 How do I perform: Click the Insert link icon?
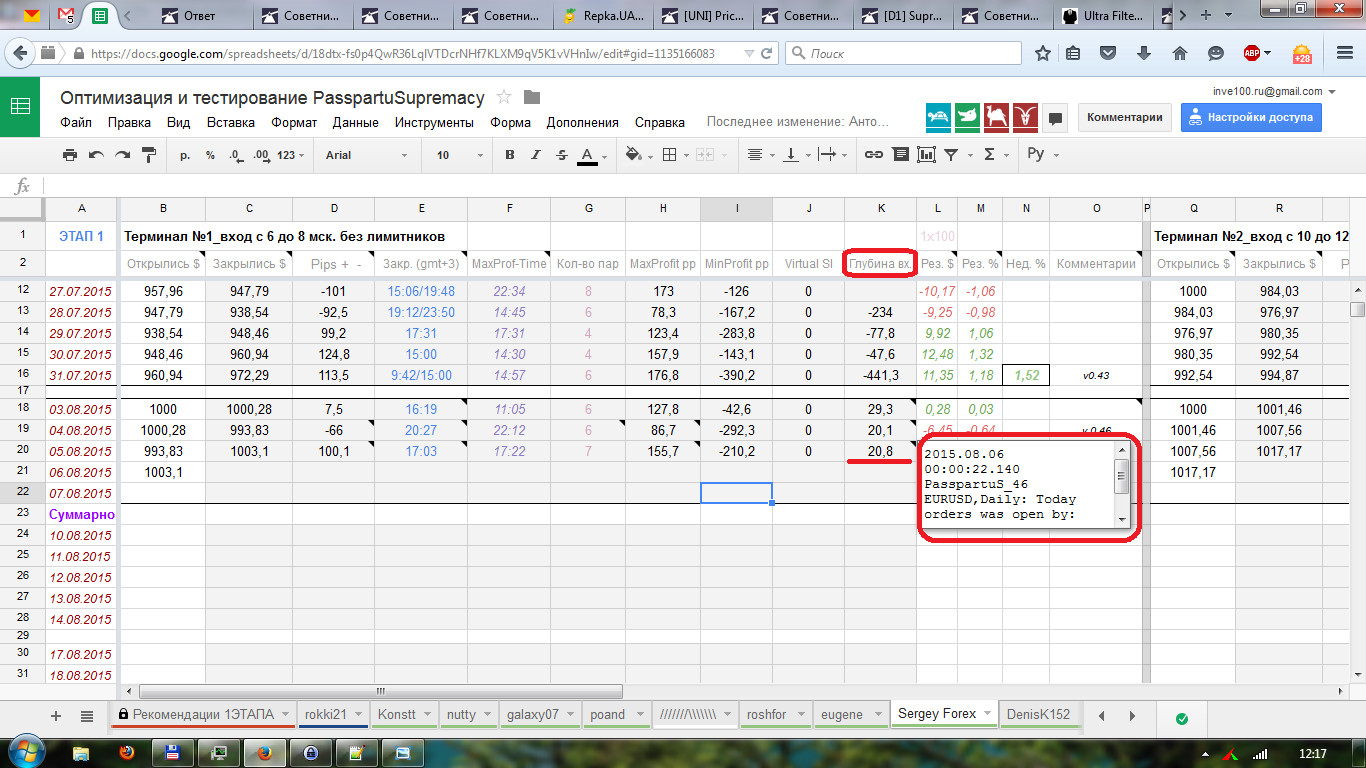[874, 155]
